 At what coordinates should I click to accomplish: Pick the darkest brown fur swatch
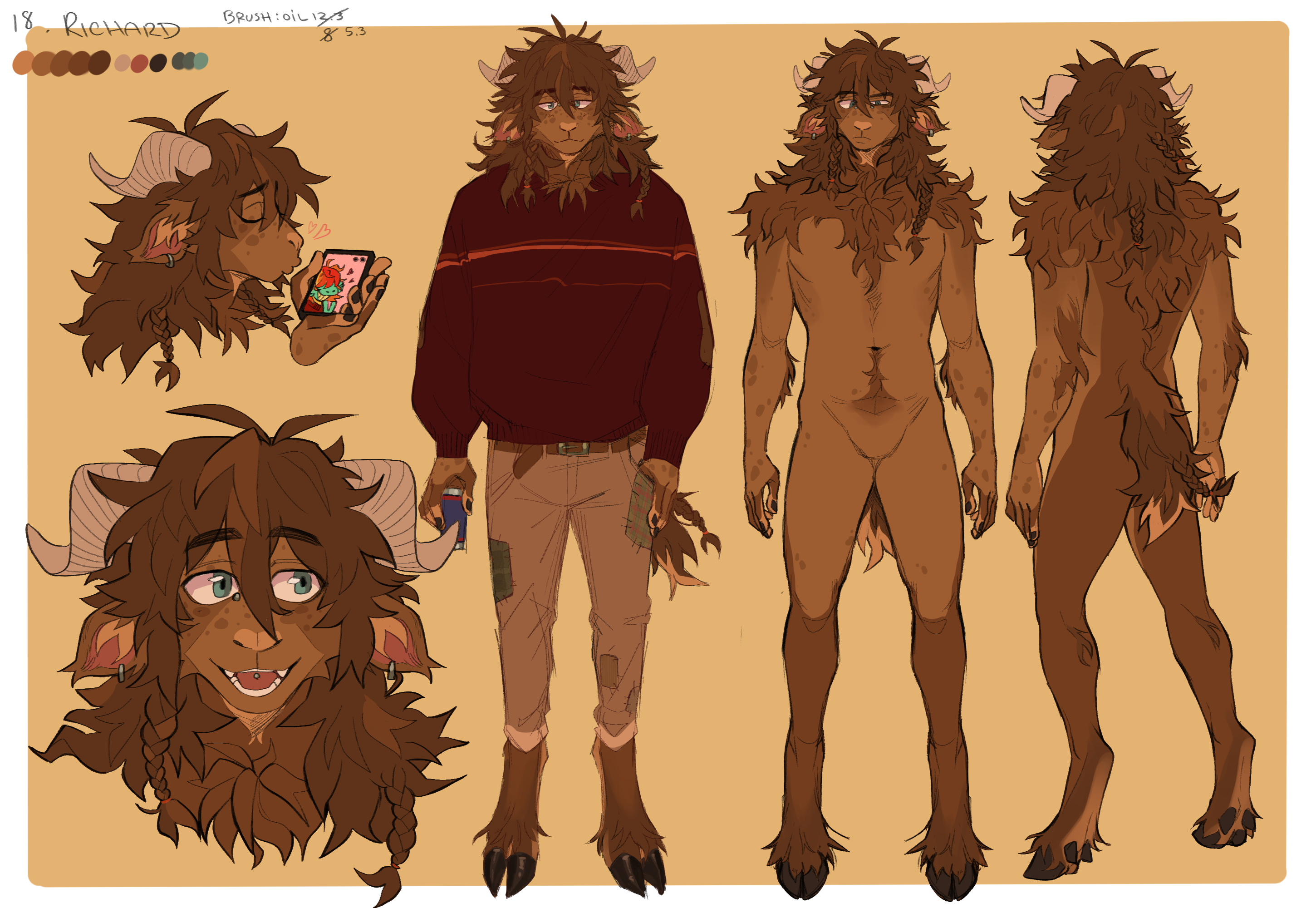(100, 62)
